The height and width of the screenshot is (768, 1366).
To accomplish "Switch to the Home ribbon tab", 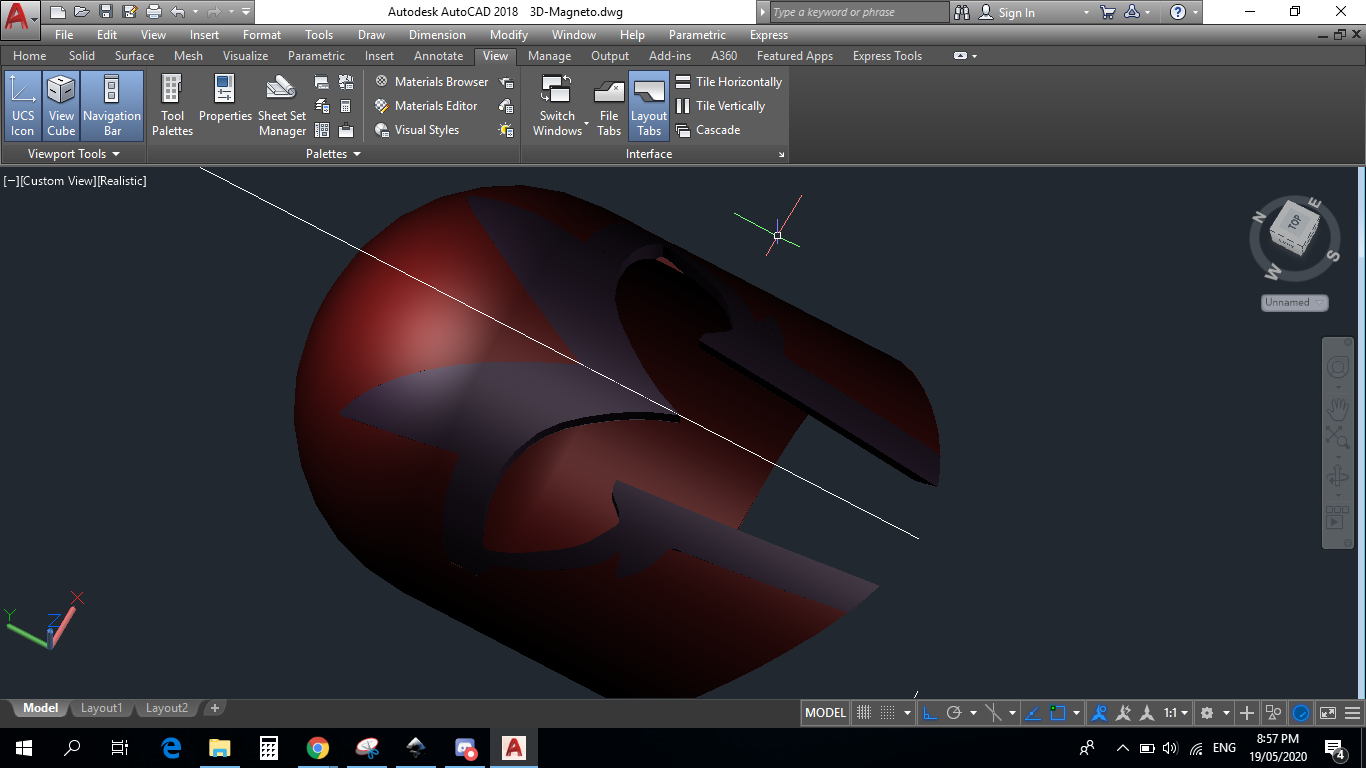I will click(29, 56).
